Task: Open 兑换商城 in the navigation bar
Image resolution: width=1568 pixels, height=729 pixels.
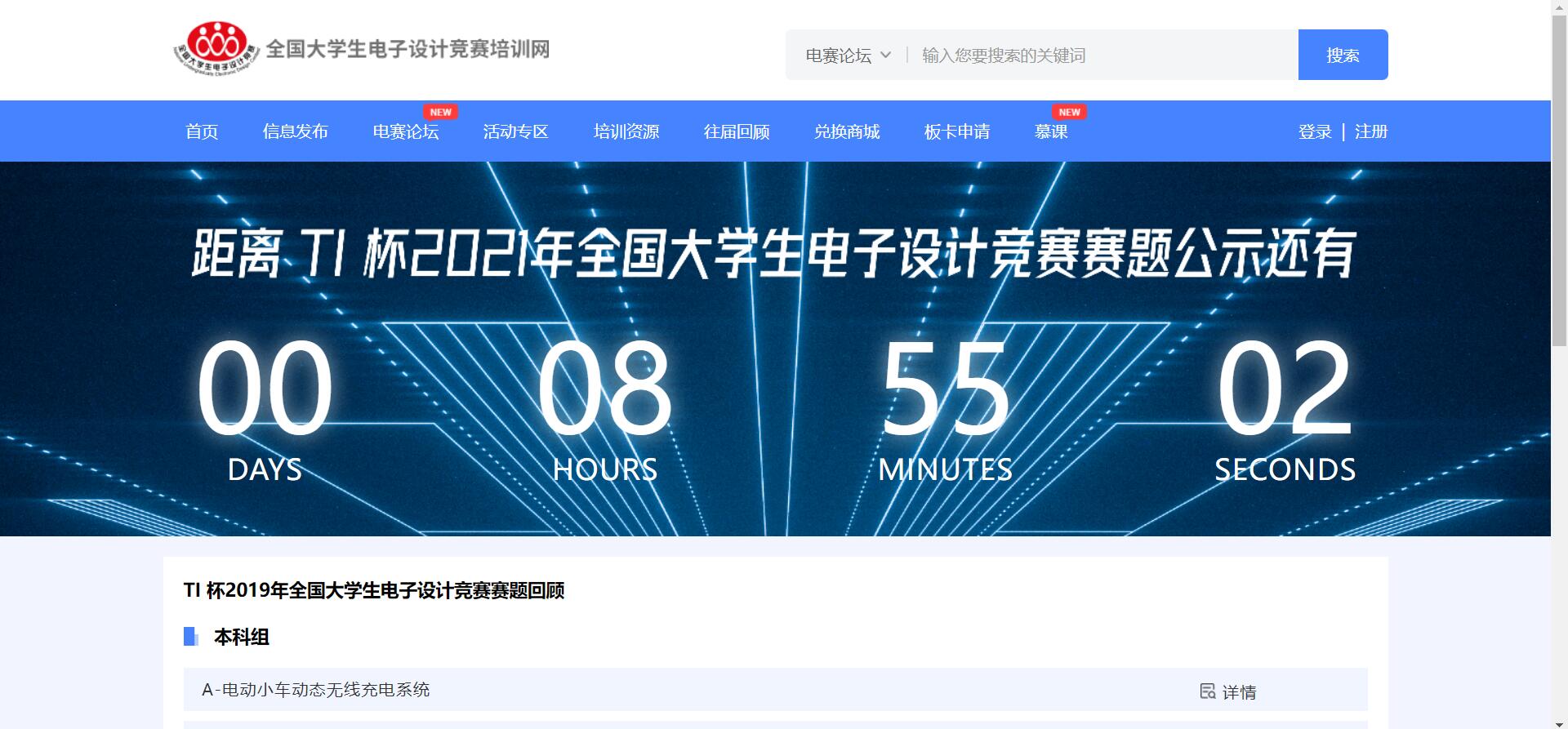Action: (847, 131)
